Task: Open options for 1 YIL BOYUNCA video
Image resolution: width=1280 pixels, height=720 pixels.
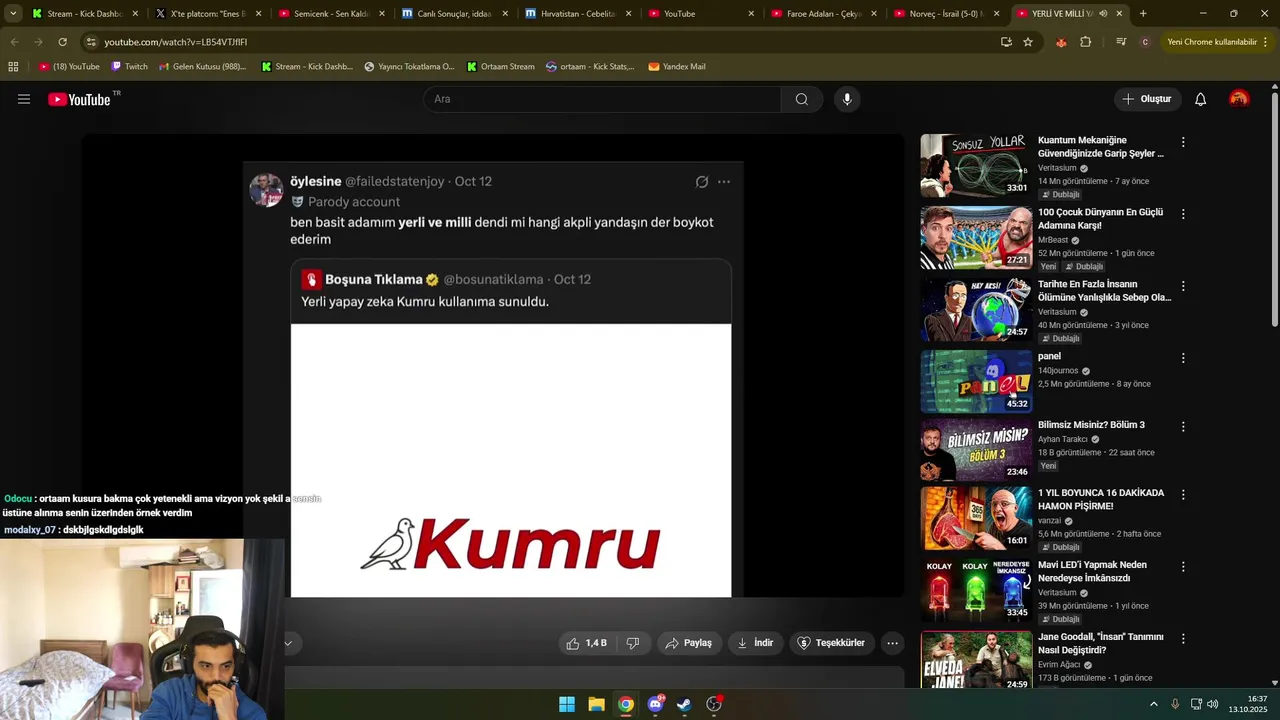Action: coord(1183,495)
